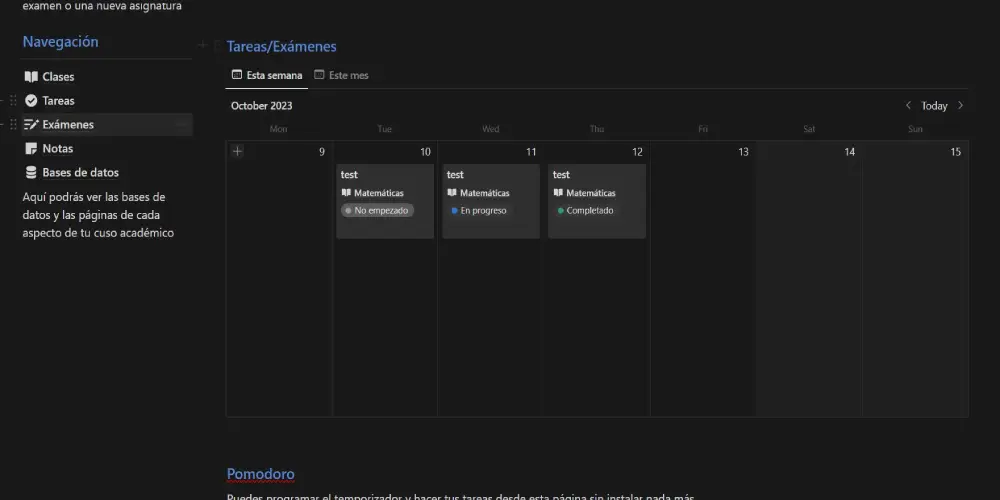Click the Notas sticky note icon
Viewport: 1000px width, 500px height.
[31, 149]
